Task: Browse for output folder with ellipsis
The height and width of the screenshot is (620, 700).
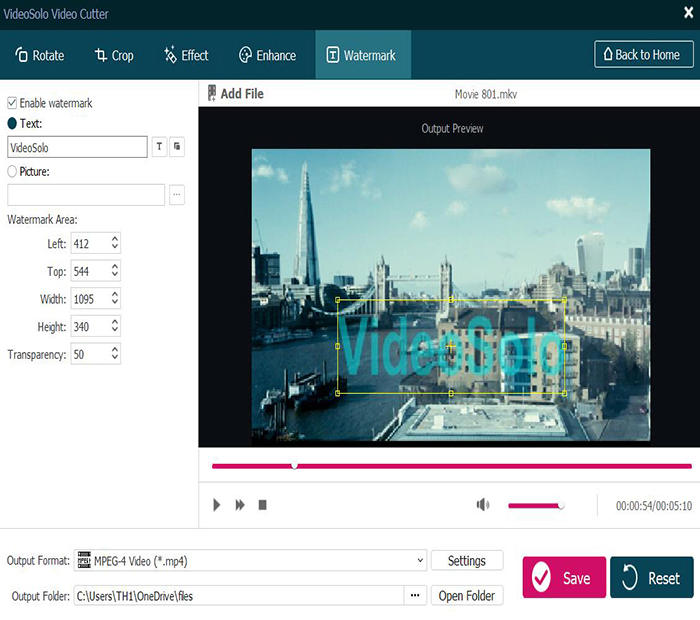Action: pyautogui.click(x=415, y=596)
